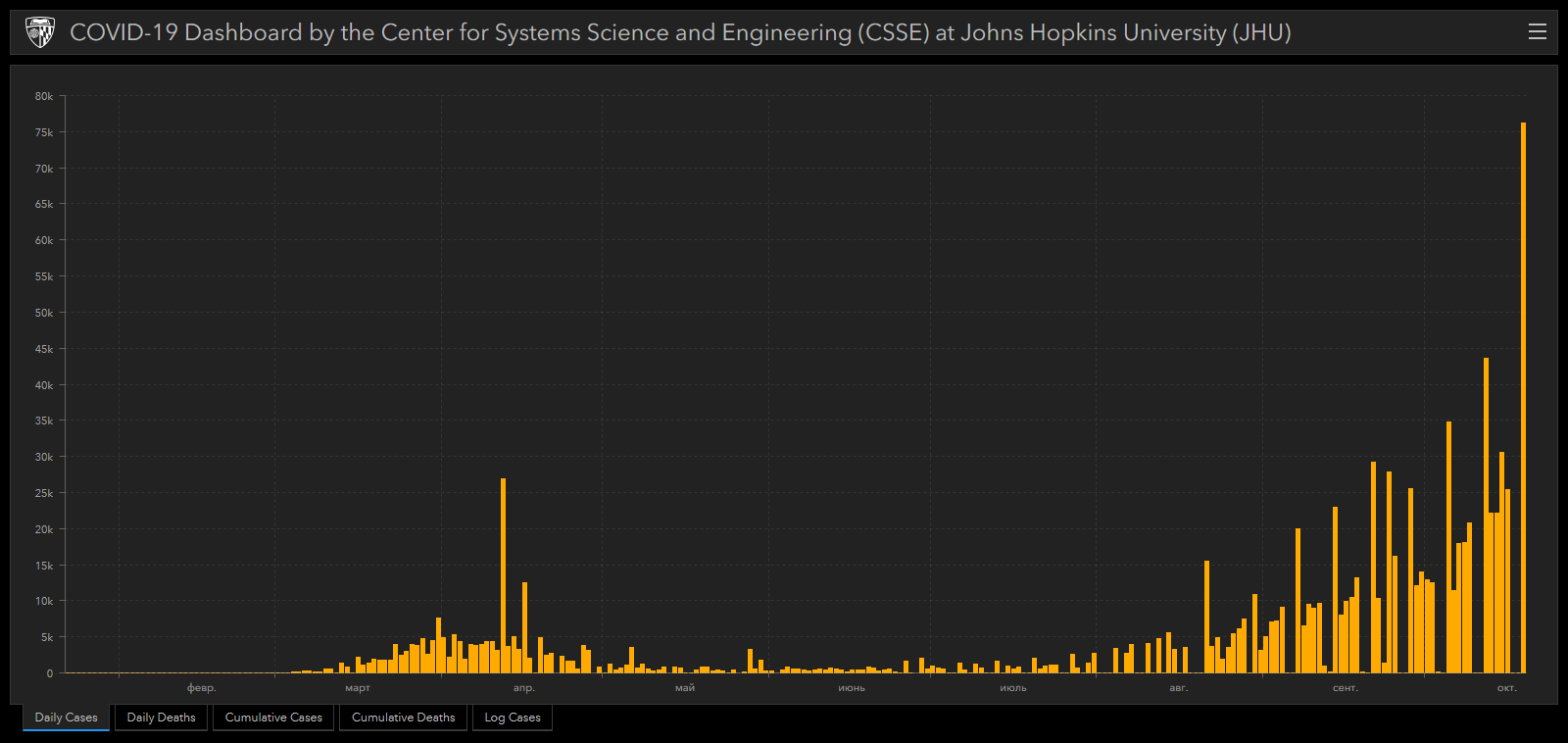Click the 80k label on the y-axis
Screen dimensions: 1568x743
pos(44,96)
